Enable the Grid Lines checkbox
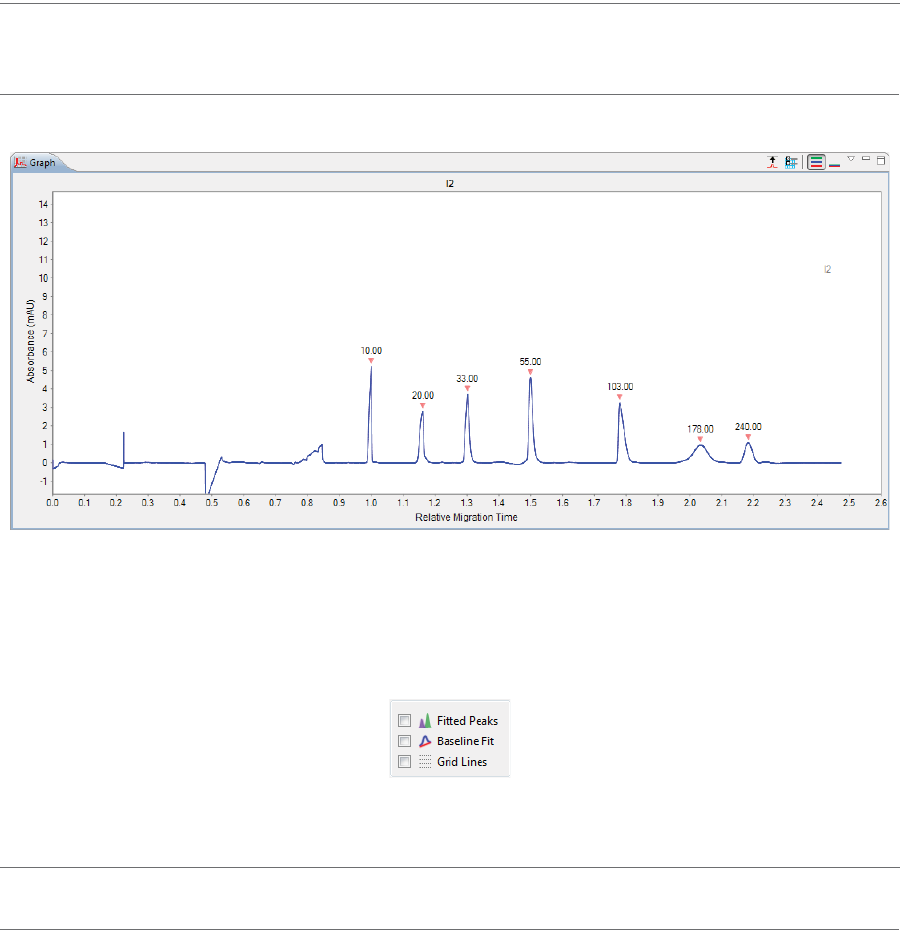Viewport: 900px width, 932px height. 404,761
